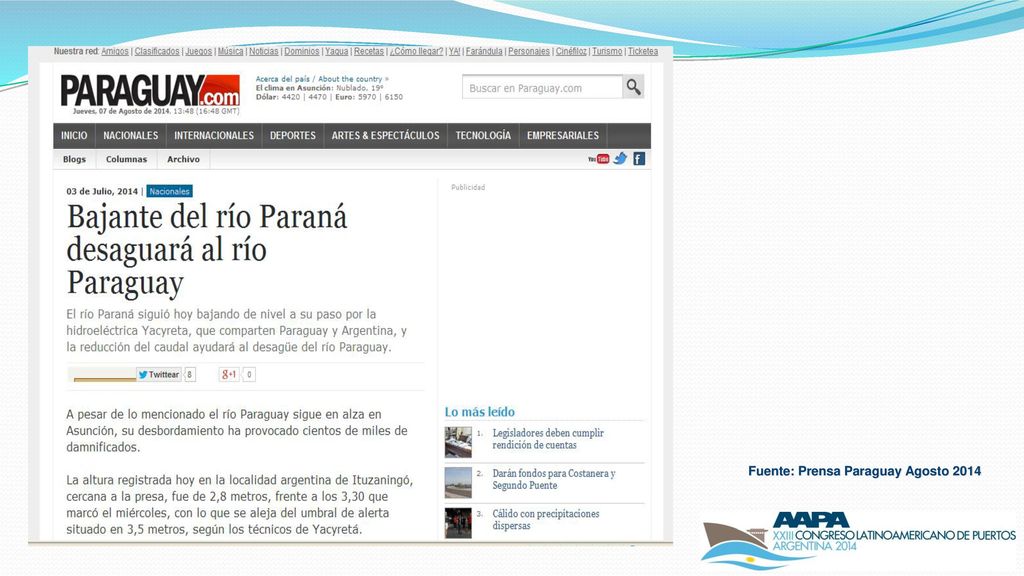The height and width of the screenshot is (576, 1024).
Task: Open 'Cálido con precipitaciones dispersas' article
Action: pyautogui.click(x=546, y=520)
